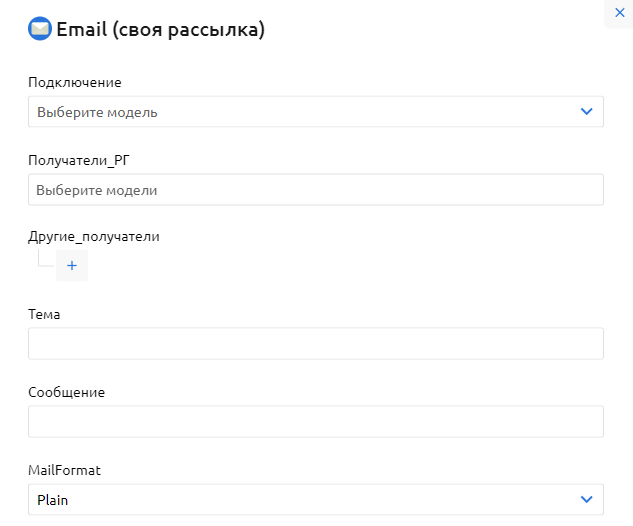
Task: Click the Другие_получатели section label
Action: pos(94,237)
